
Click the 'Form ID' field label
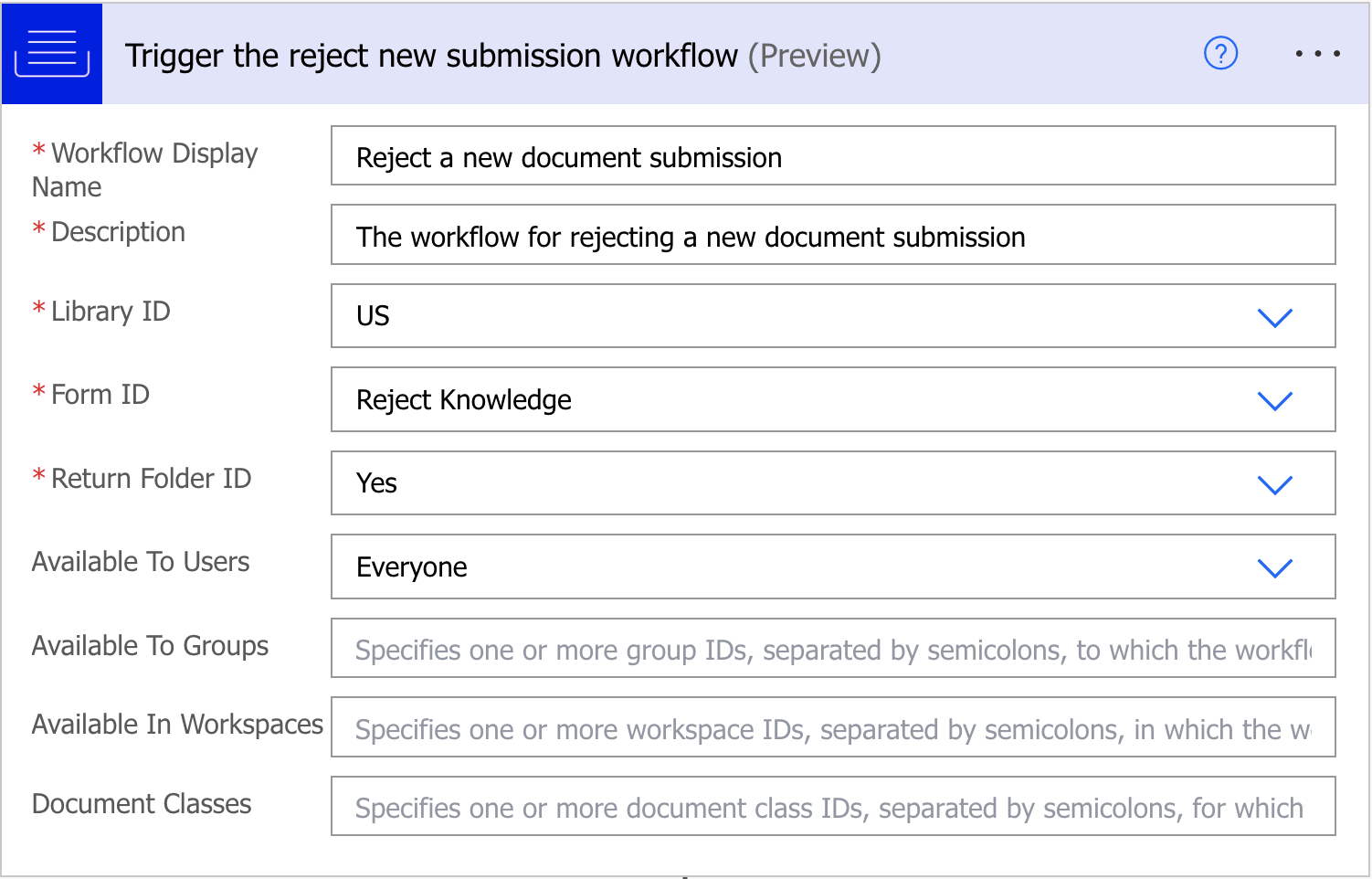coord(100,395)
